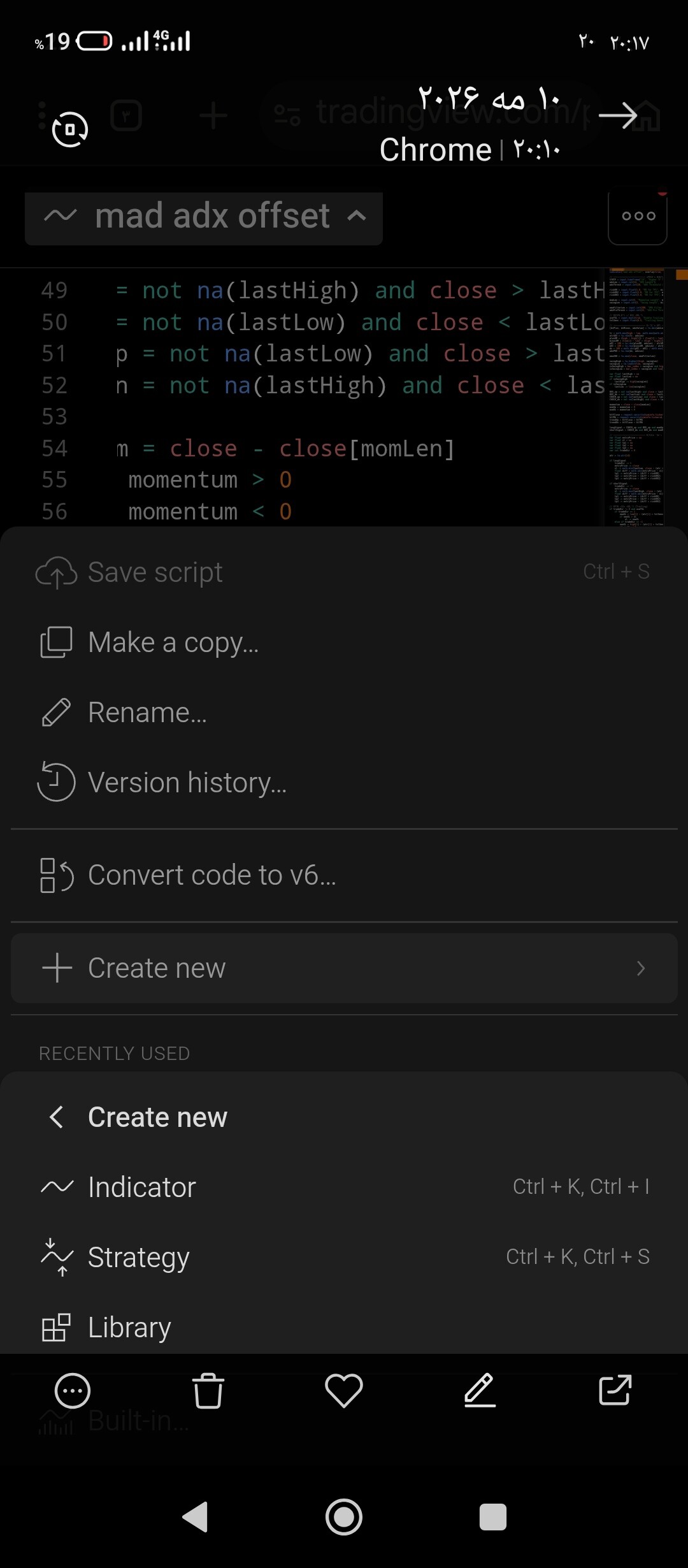Viewport: 688px width, 1568px height.
Task: Expand the Create new submenu arrow
Action: tap(641, 968)
